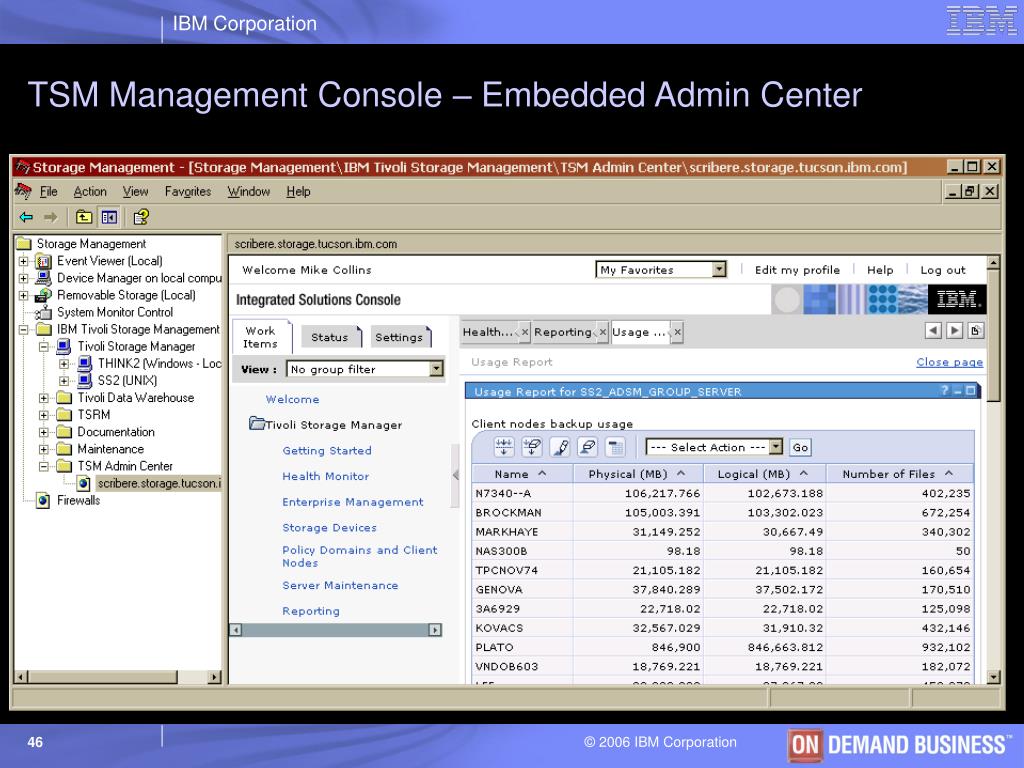Expand the THINK2 (Windows) server node
This screenshot has height=768, width=1024.
(x=64, y=364)
